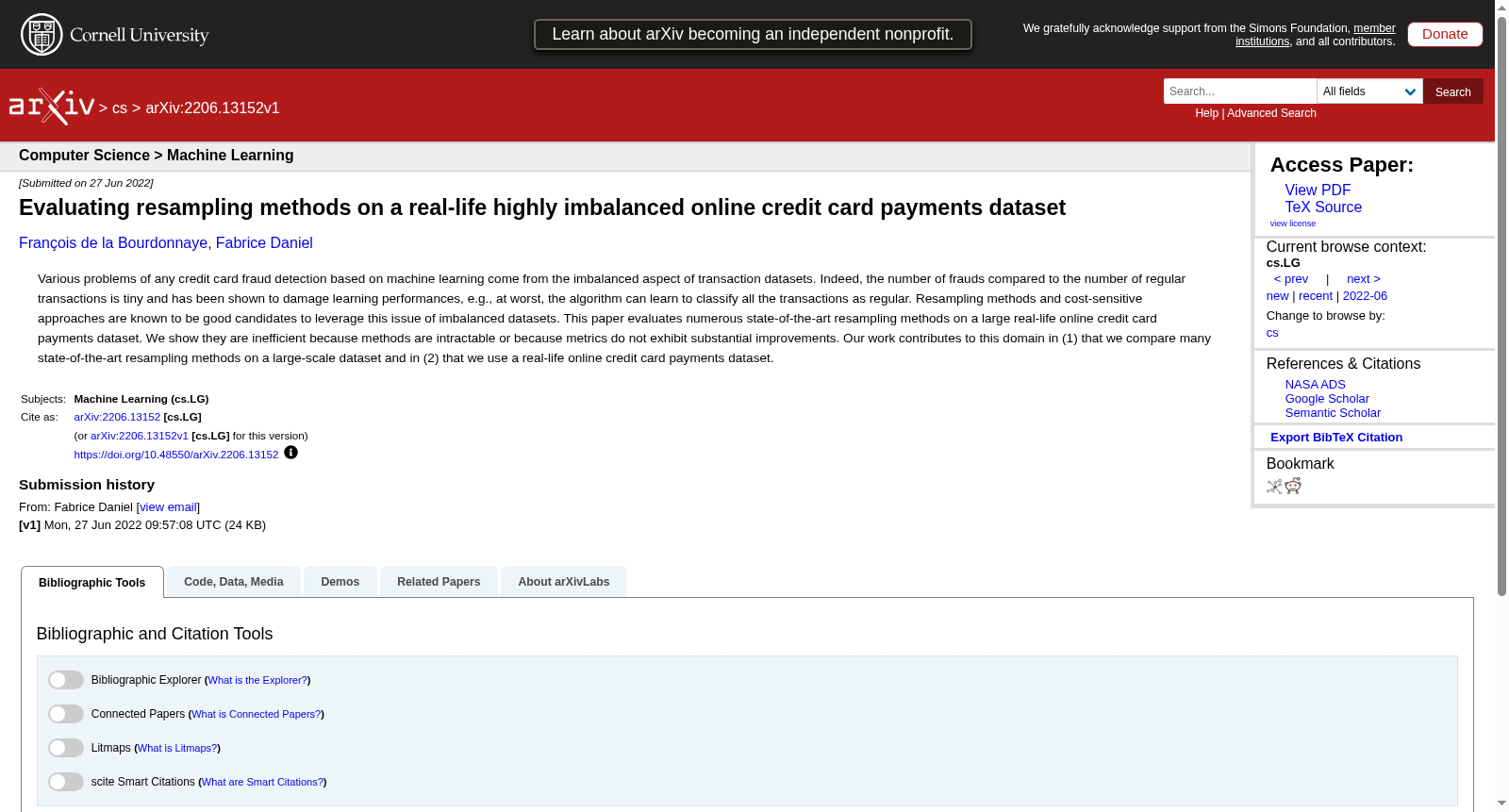The height and width of the screenshot is (812, 1509).
Task: Enable Connected Papers toggle
Action: 66,714
